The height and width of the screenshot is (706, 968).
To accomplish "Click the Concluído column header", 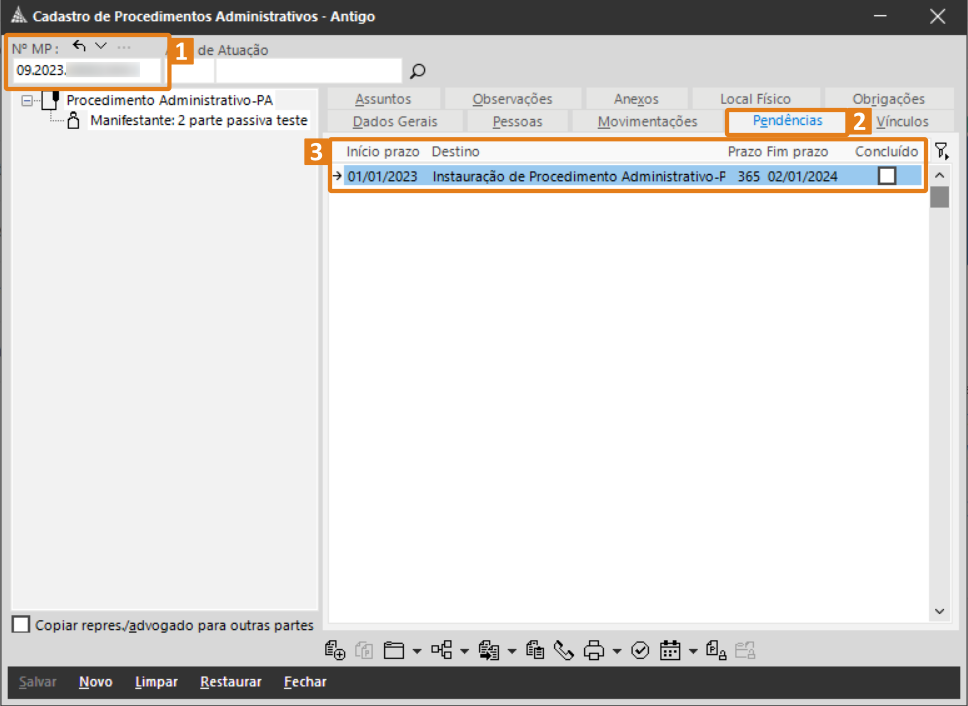I will (887, 152).
